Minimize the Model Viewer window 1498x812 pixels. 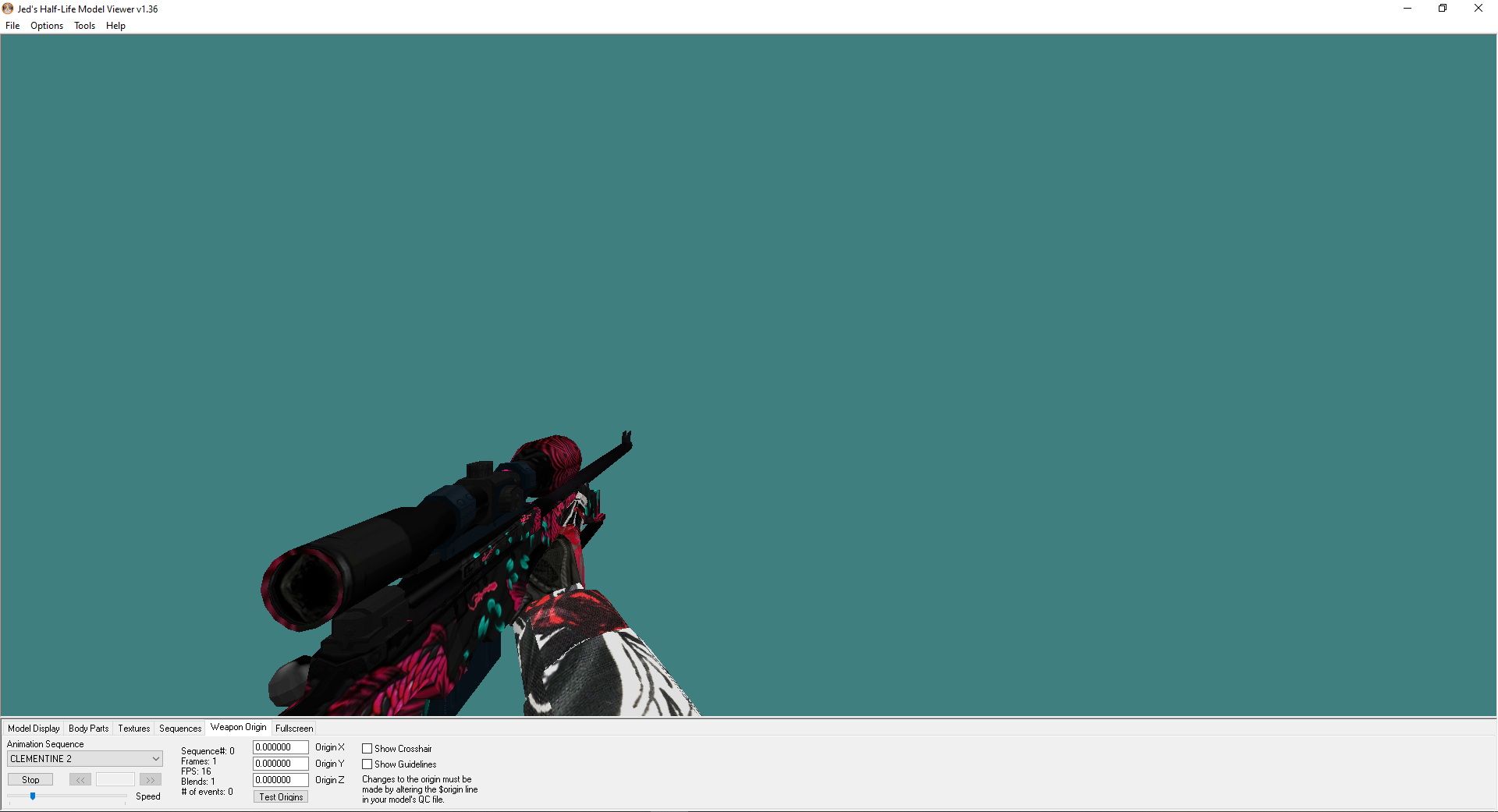point(1407,9)
